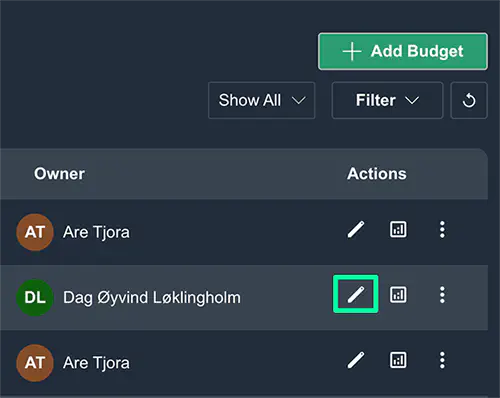This screenshot has width=500, height=398.
Task: Click the first AT avatar circle
Action: pyautogui.click(x=35, y=232)
